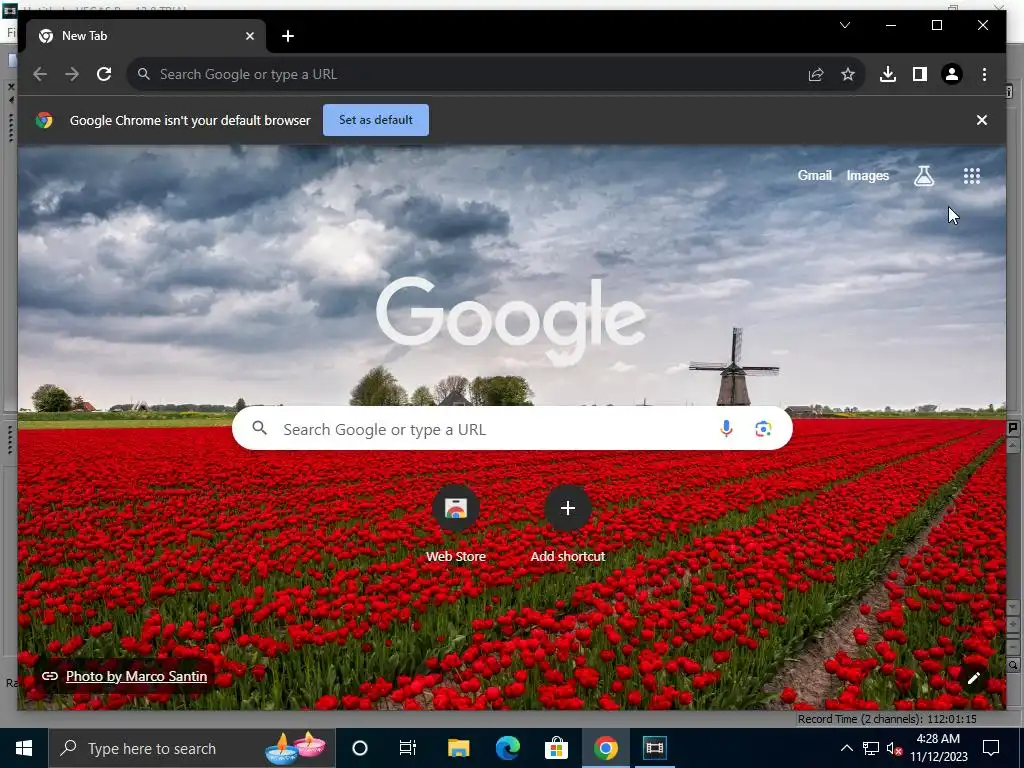Click the magnifier icon in search box
This screenshot has height=768, width=1024.
260,428
